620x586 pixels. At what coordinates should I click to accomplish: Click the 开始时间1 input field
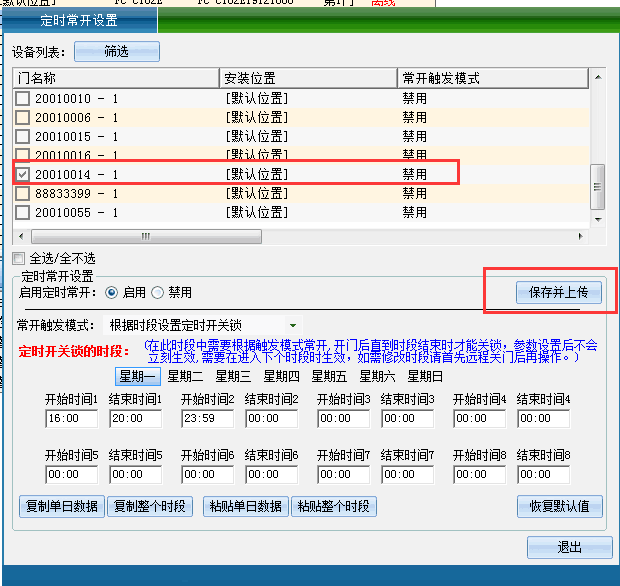coord(71,419)
